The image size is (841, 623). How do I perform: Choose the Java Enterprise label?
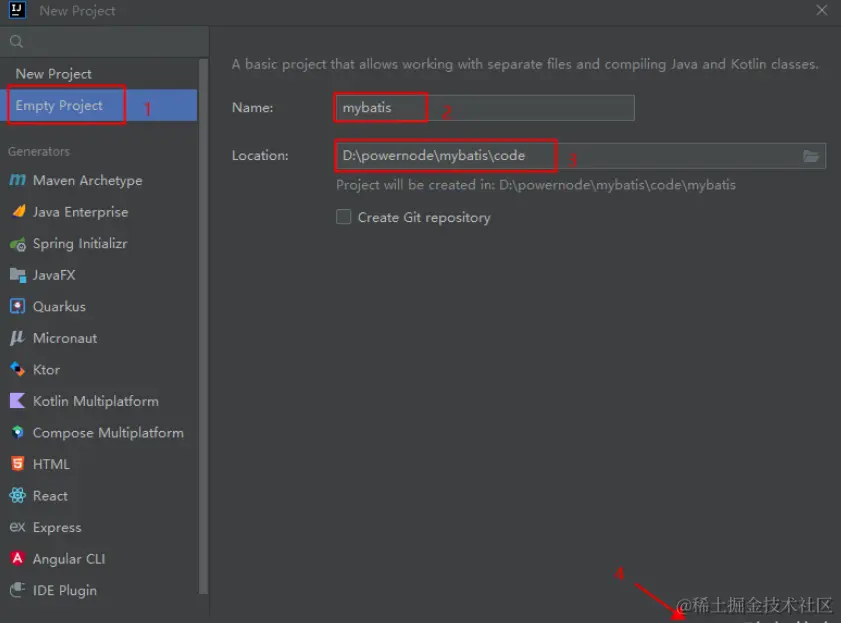(80, 212)
